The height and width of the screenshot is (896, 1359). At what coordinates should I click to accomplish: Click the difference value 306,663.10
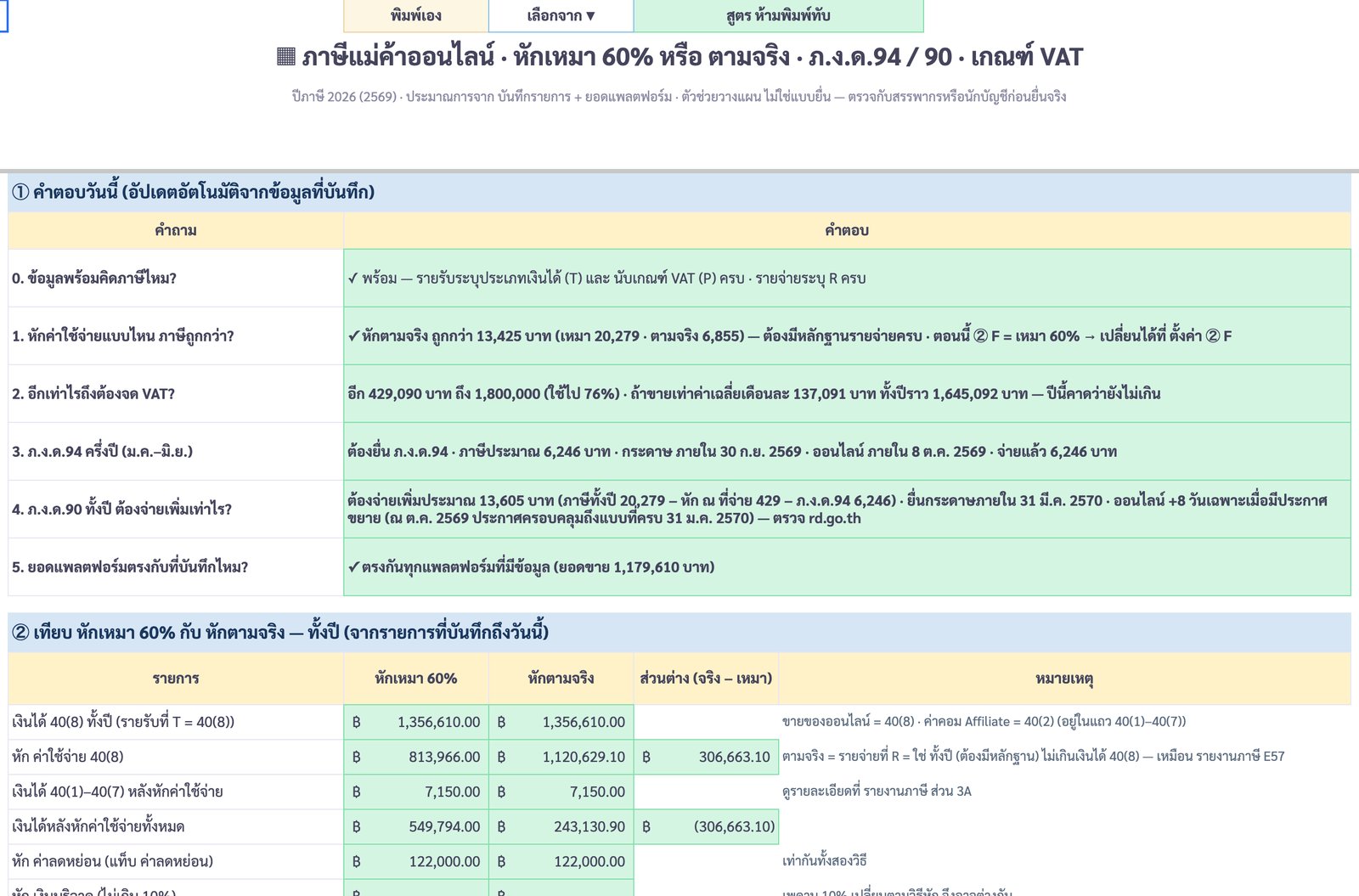pos(706,757)
